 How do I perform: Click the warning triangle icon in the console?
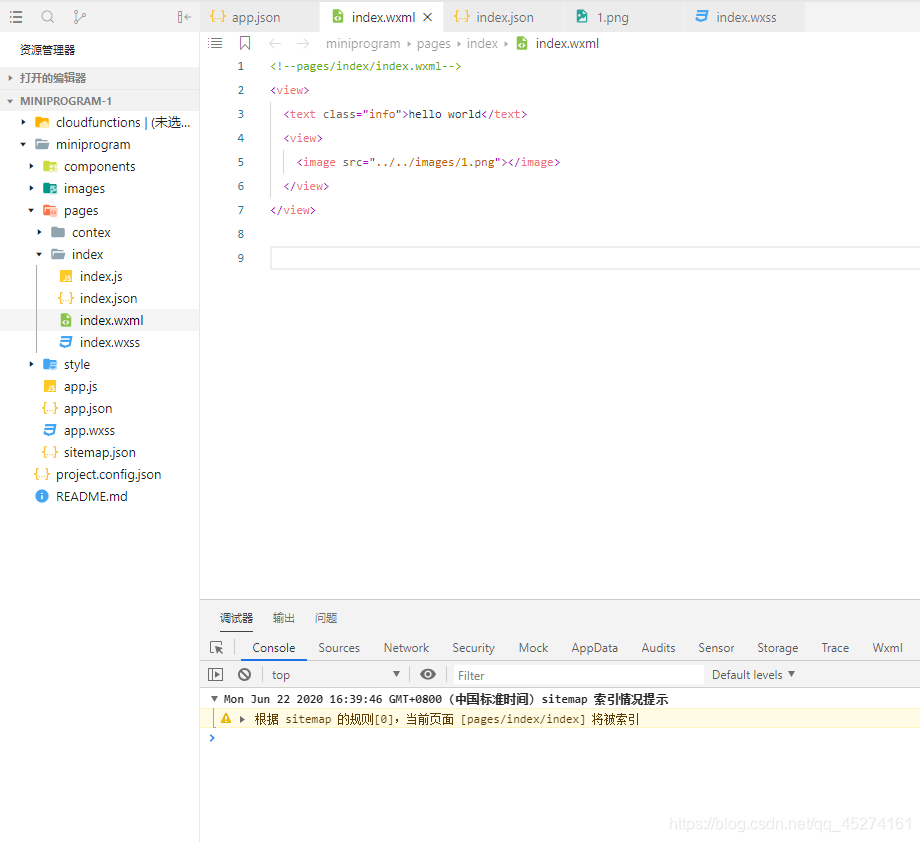point(226,718)
